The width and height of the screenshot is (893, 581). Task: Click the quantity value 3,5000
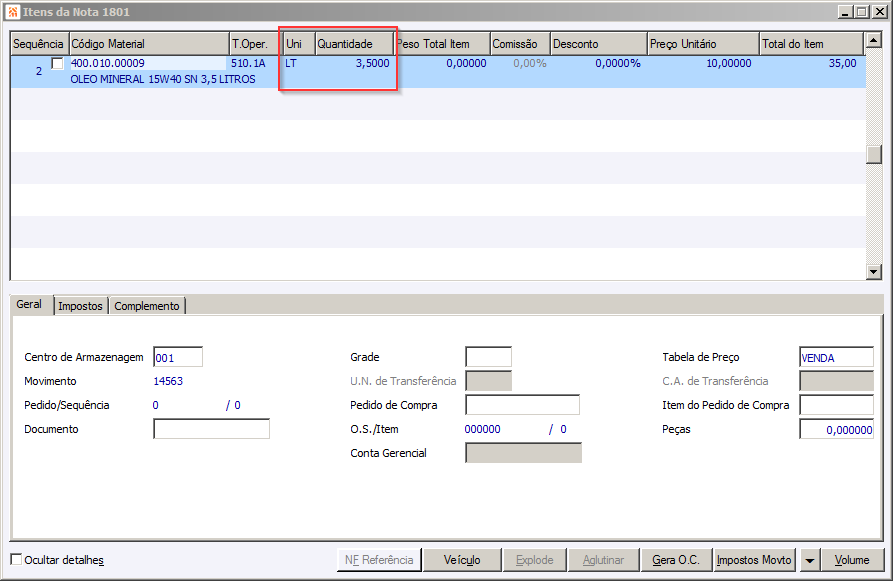pos(372,63)
